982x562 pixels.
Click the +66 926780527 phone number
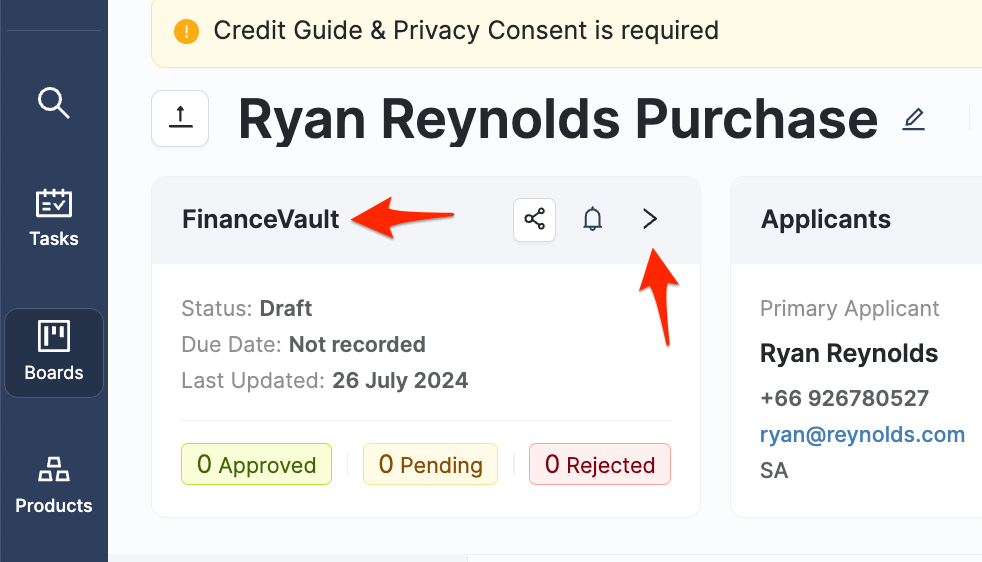coord(844,398)
